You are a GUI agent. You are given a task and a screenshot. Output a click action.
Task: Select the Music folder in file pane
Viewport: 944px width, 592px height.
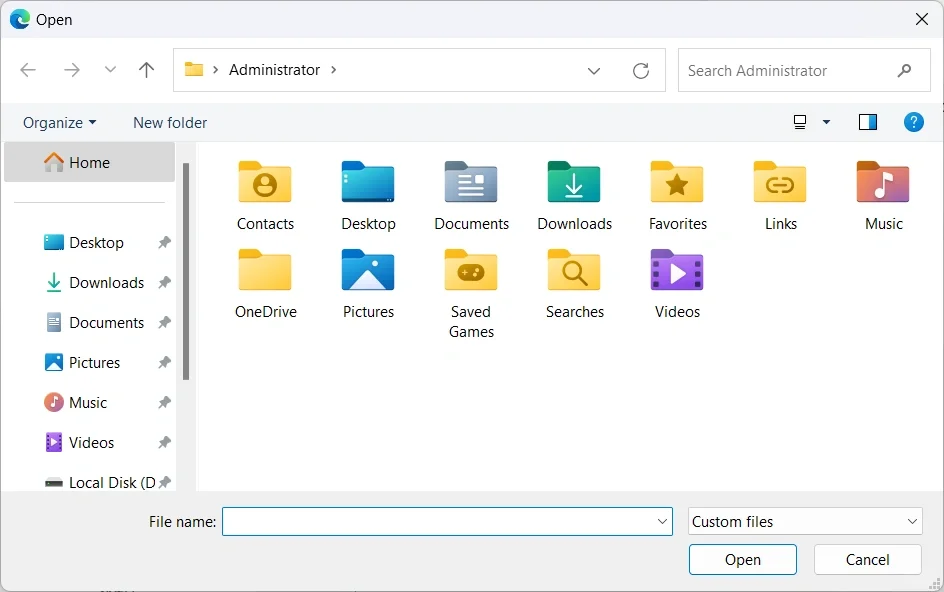pyautogui.click(x=883, y=182)
